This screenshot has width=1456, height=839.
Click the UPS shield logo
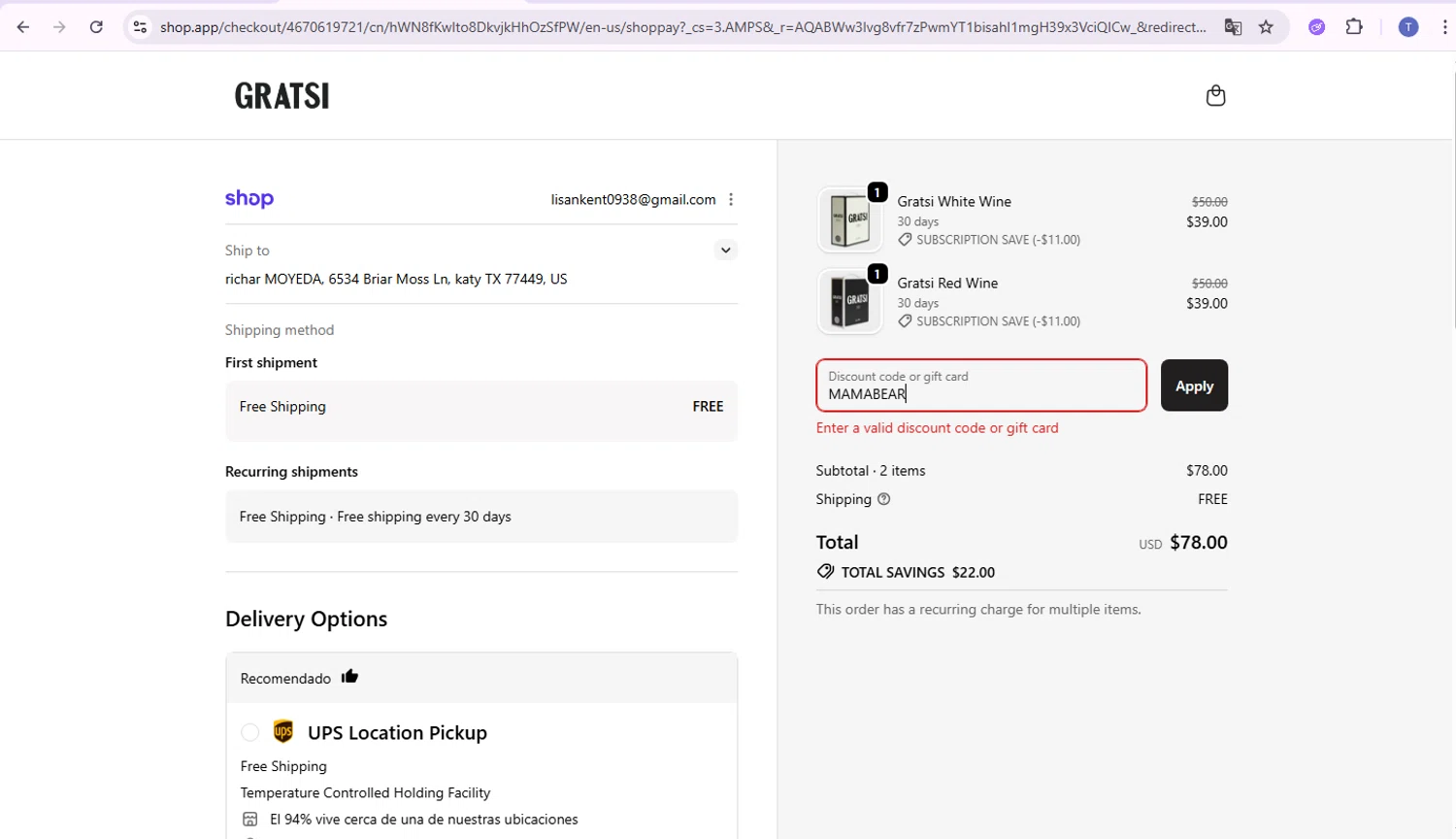pos(283,731)
